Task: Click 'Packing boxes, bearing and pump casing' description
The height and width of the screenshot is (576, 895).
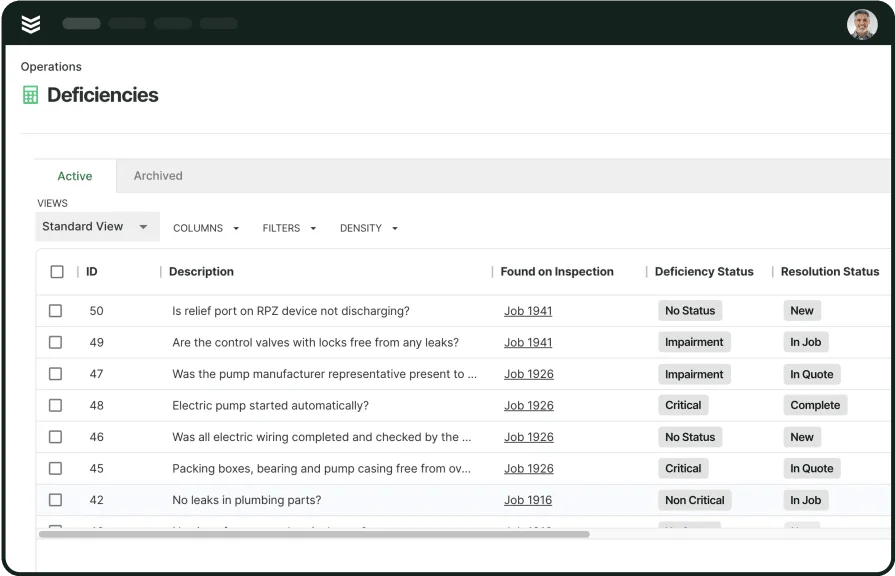Action: coord(321,469)
